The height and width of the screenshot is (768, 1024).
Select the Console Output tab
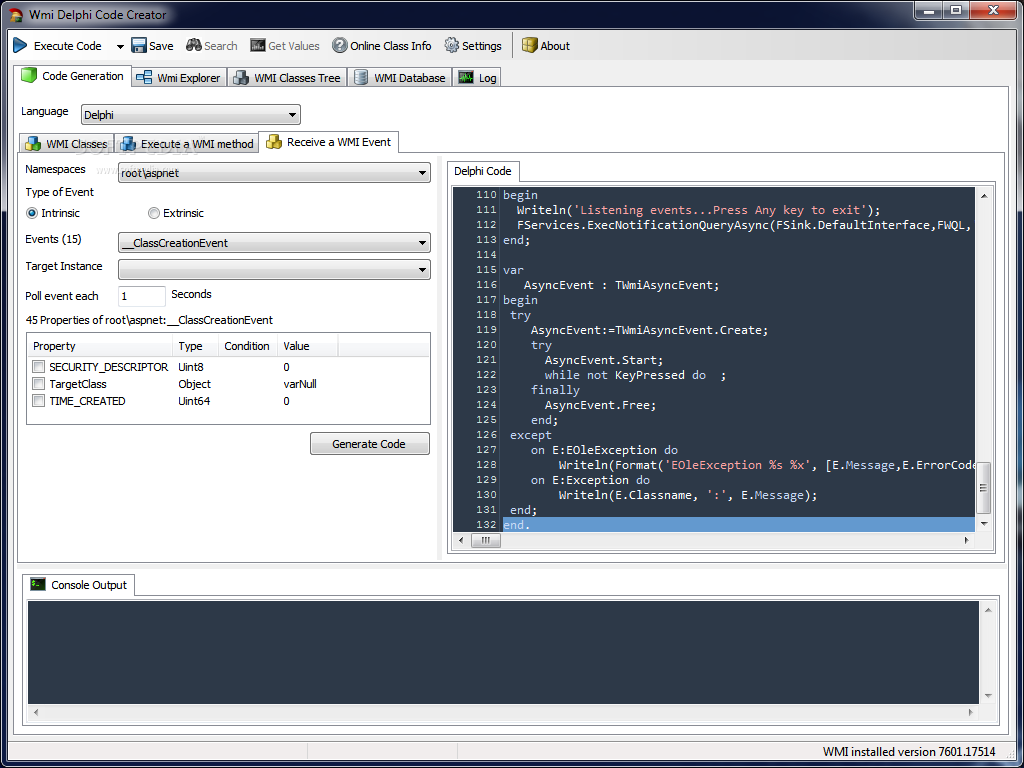pyautogui.click(x=79, y=584)
